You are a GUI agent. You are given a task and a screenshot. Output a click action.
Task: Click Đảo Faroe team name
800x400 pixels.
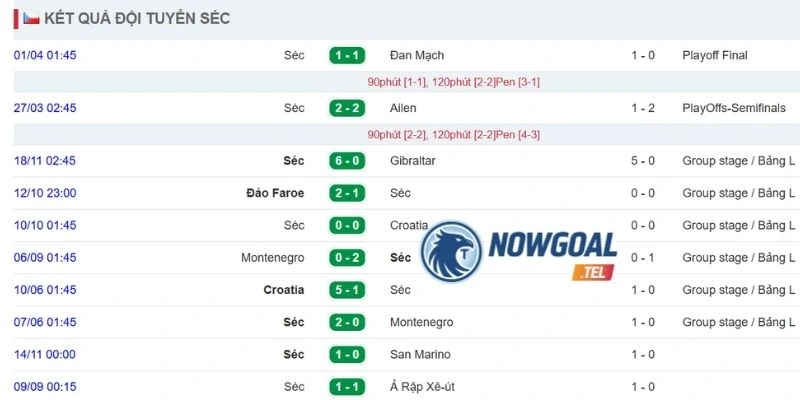coord(275,193)
